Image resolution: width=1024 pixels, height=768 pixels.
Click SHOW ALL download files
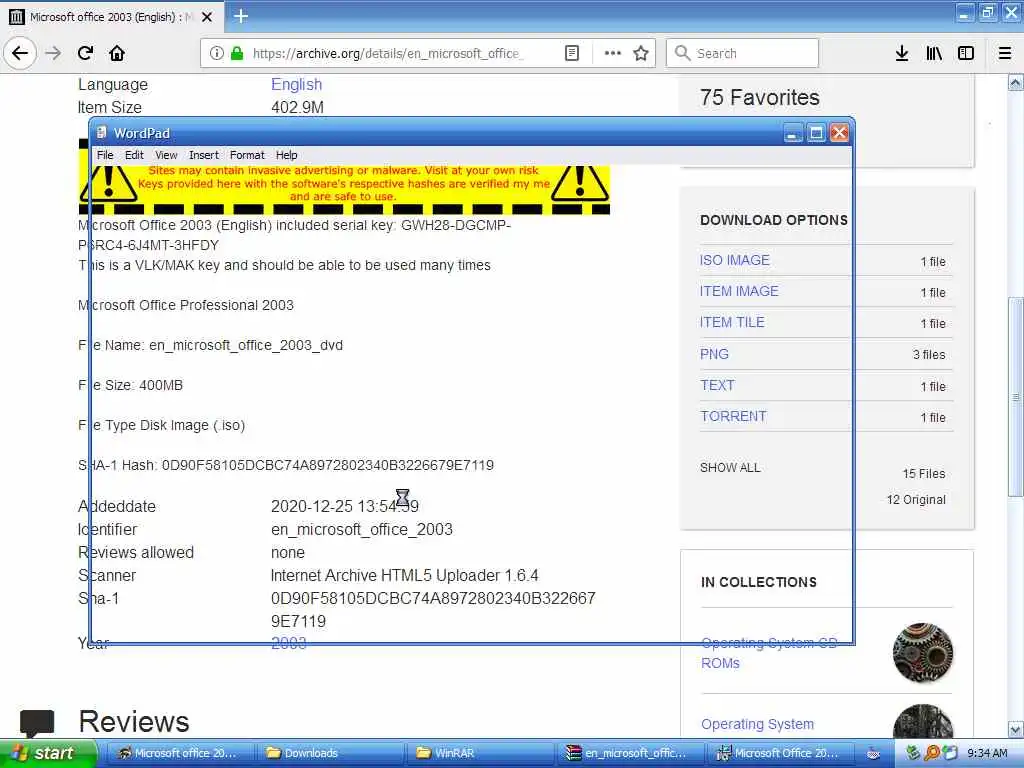[730, 468]
